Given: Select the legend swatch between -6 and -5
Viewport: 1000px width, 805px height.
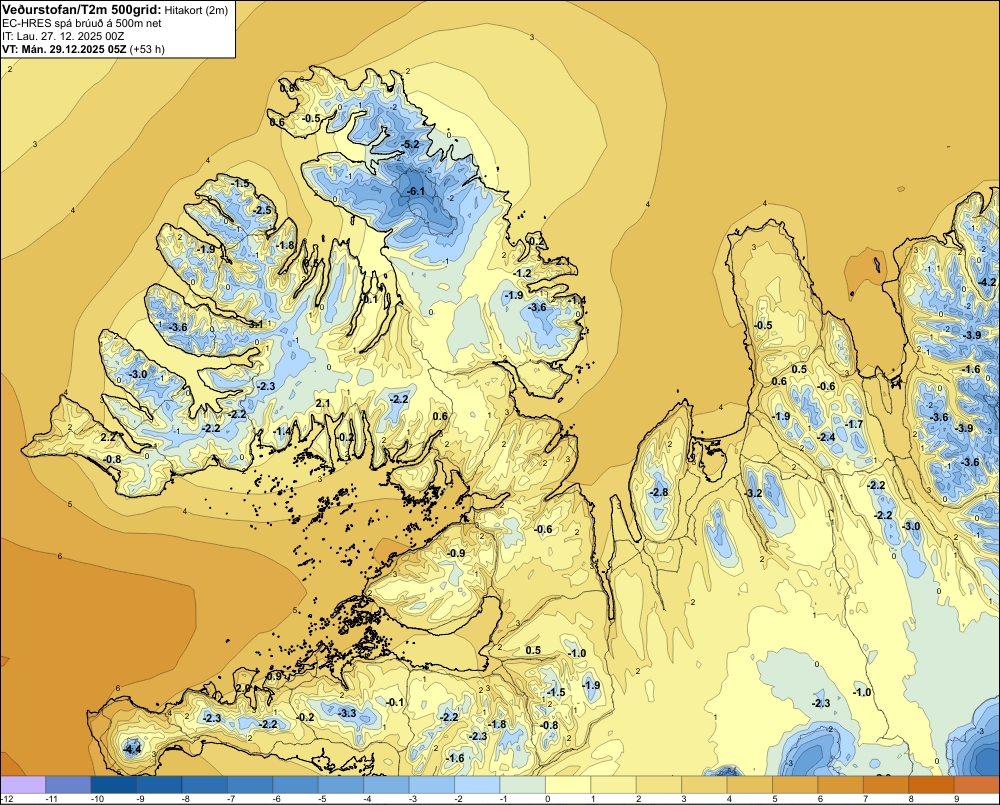Looking at the screenshot, I should coord(295,784).
